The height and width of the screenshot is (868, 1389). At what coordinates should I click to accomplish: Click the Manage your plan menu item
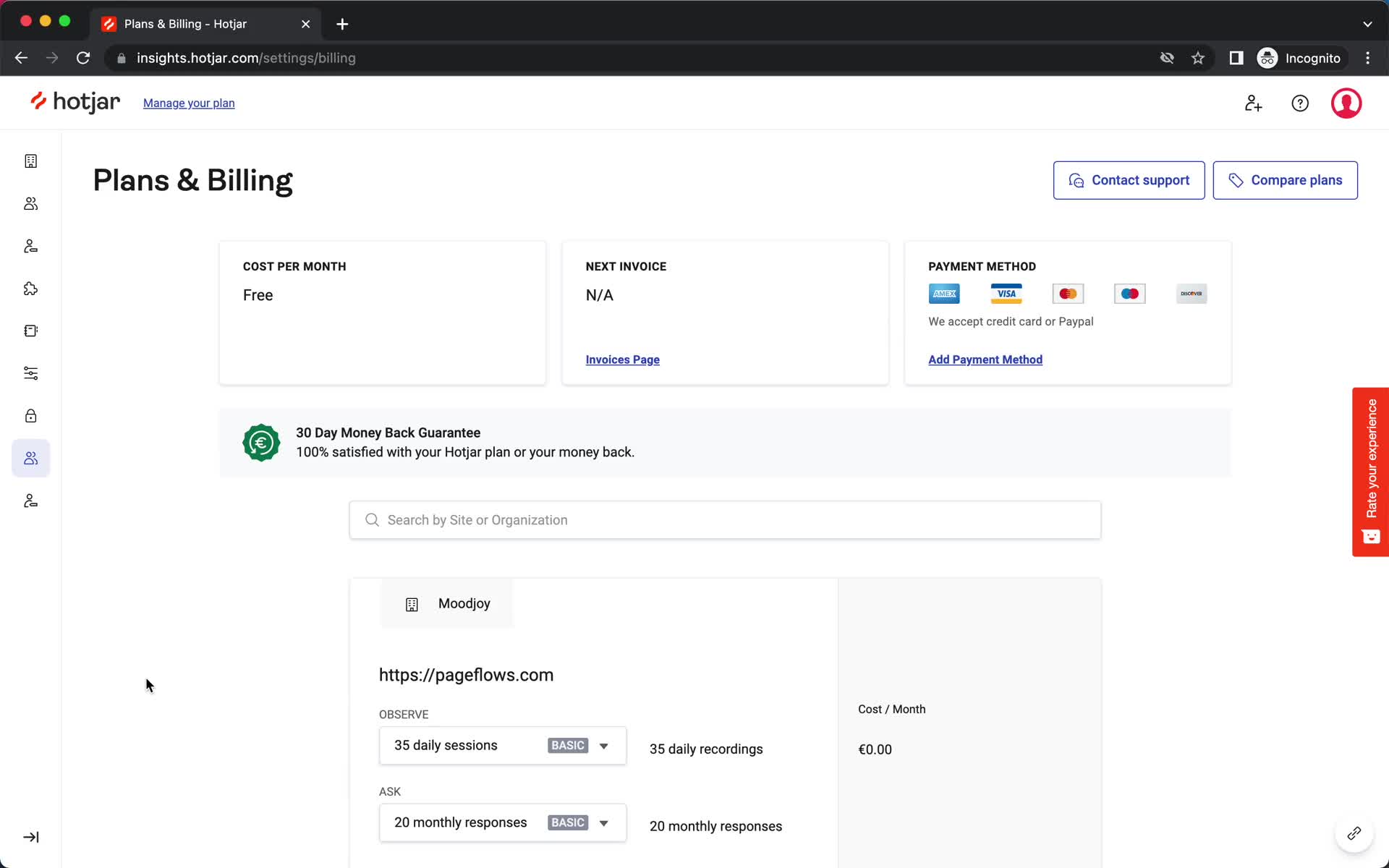[x=189, y=103]
